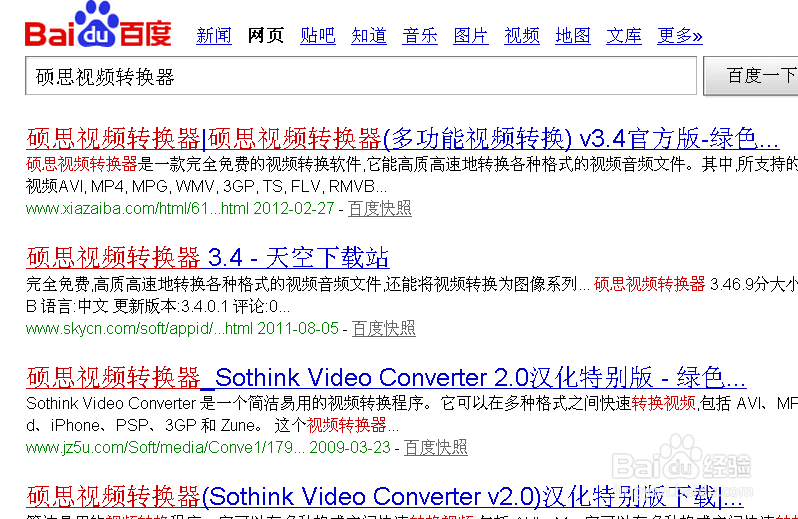Open the Sothink Video Converter v2.0 汉化特别版下载 result
798x519 pixels.
coord(385,497)
